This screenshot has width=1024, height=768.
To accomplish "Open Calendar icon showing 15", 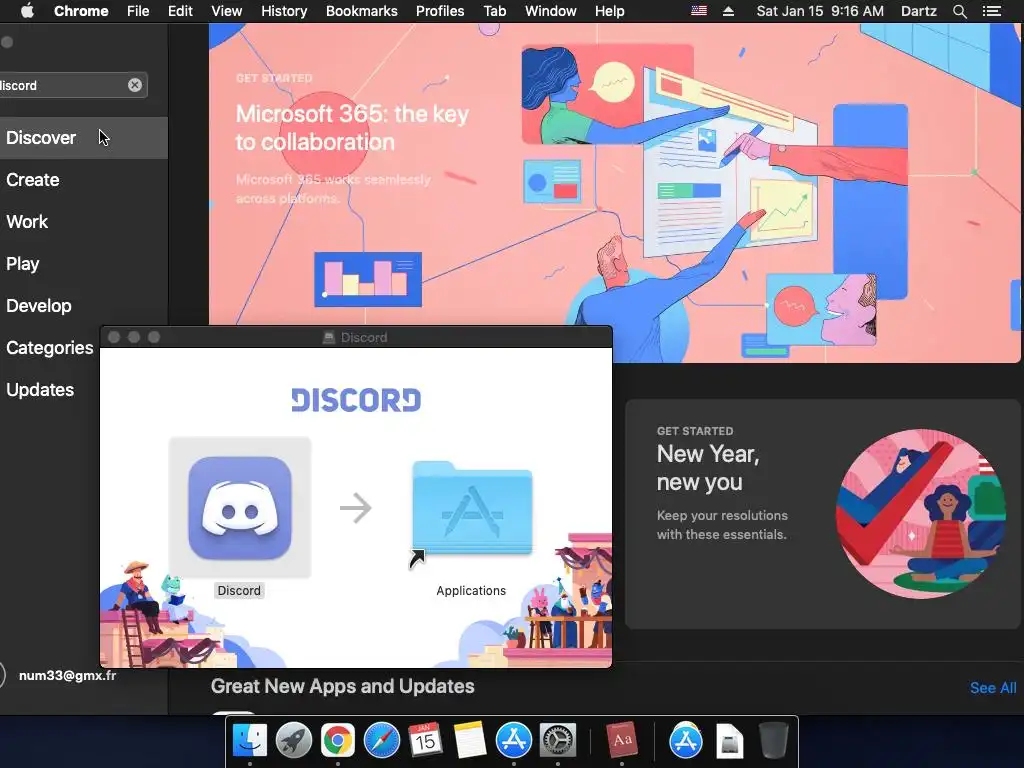I will (x=426, y=741).
